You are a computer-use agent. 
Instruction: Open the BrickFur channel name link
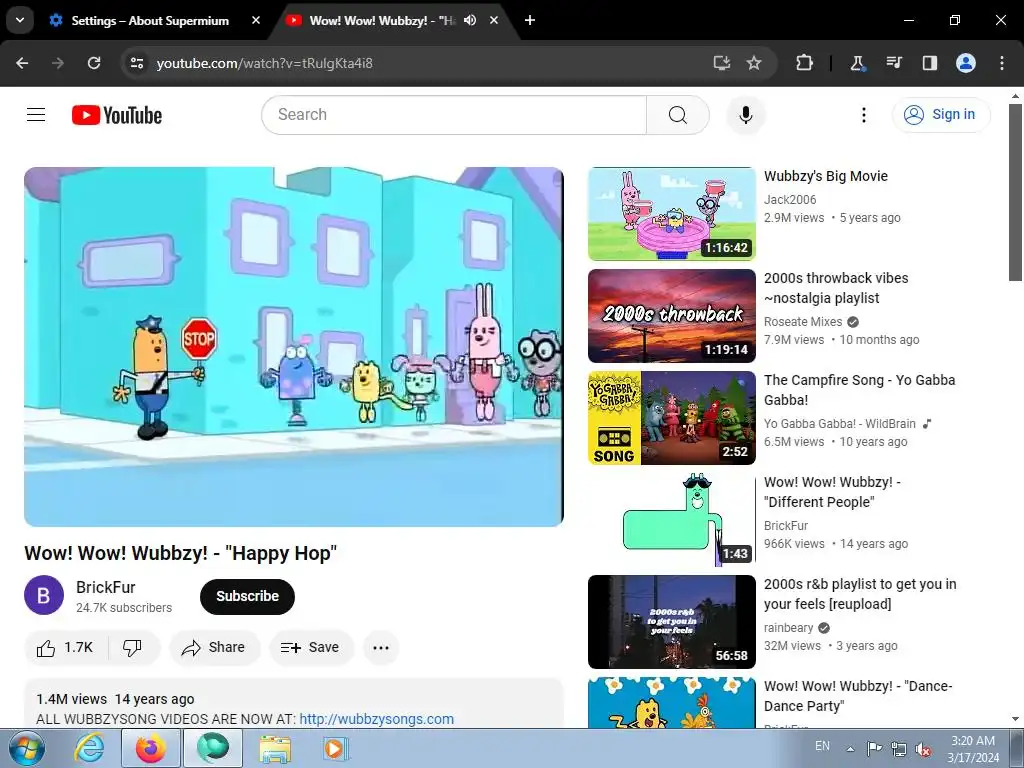click(106, 587)
